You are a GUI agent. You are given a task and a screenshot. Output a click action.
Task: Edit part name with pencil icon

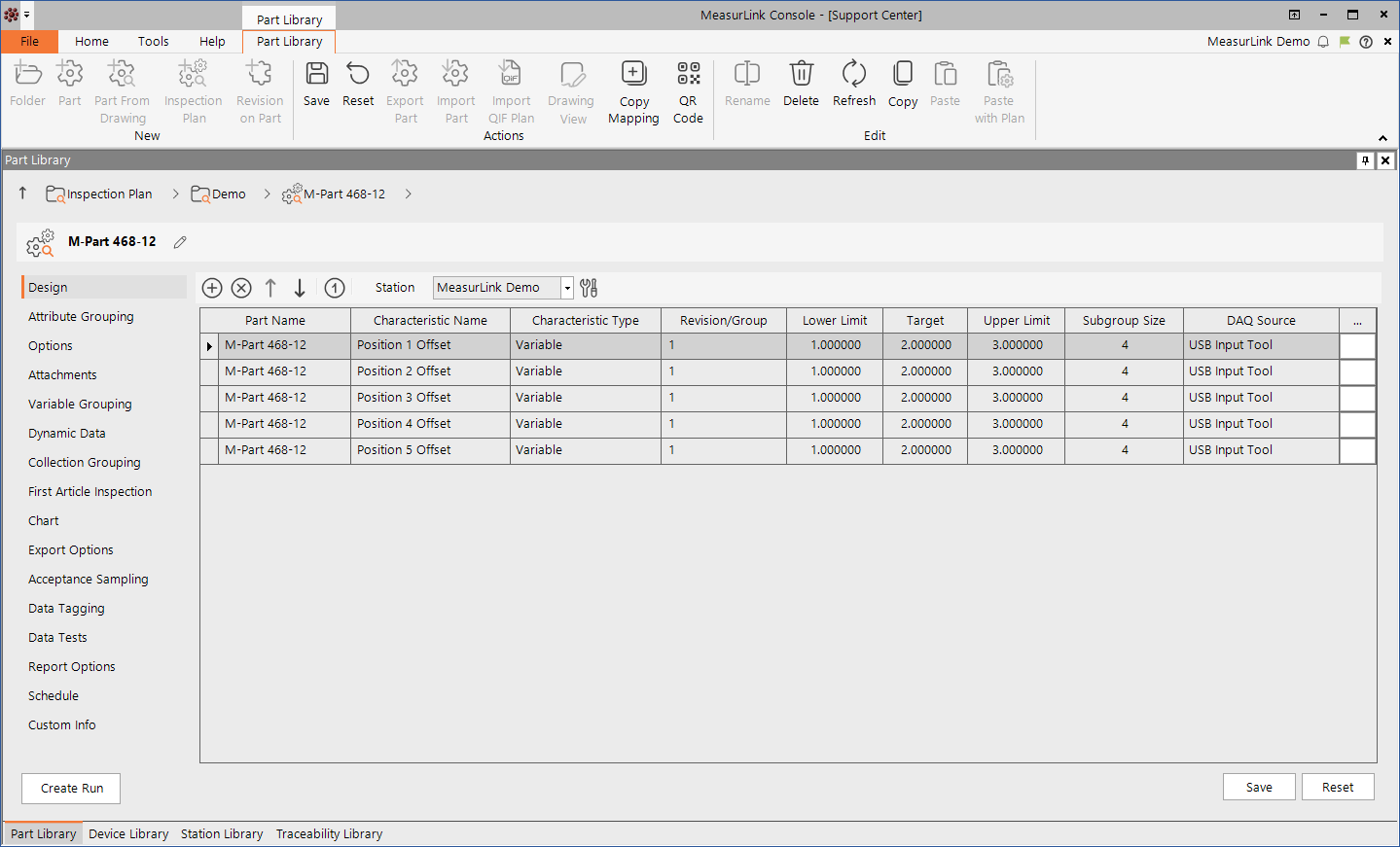pos(180,242)
